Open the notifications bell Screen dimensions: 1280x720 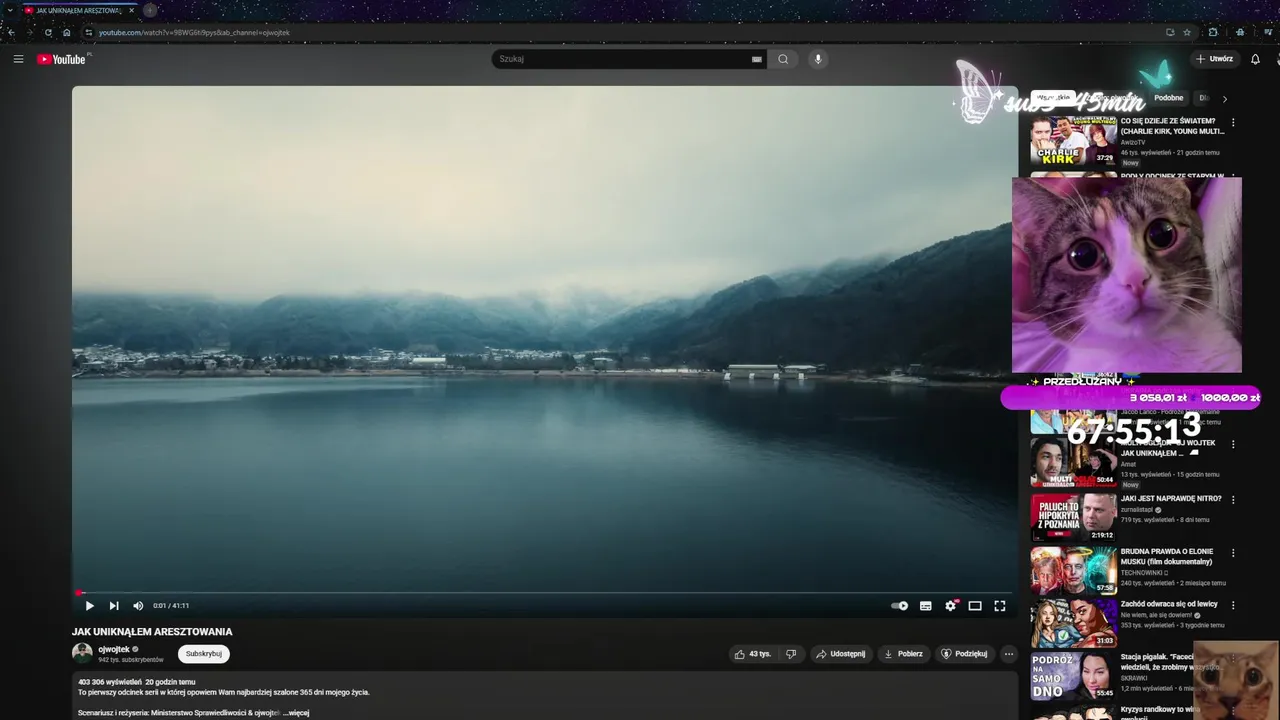pos(1255,59)
